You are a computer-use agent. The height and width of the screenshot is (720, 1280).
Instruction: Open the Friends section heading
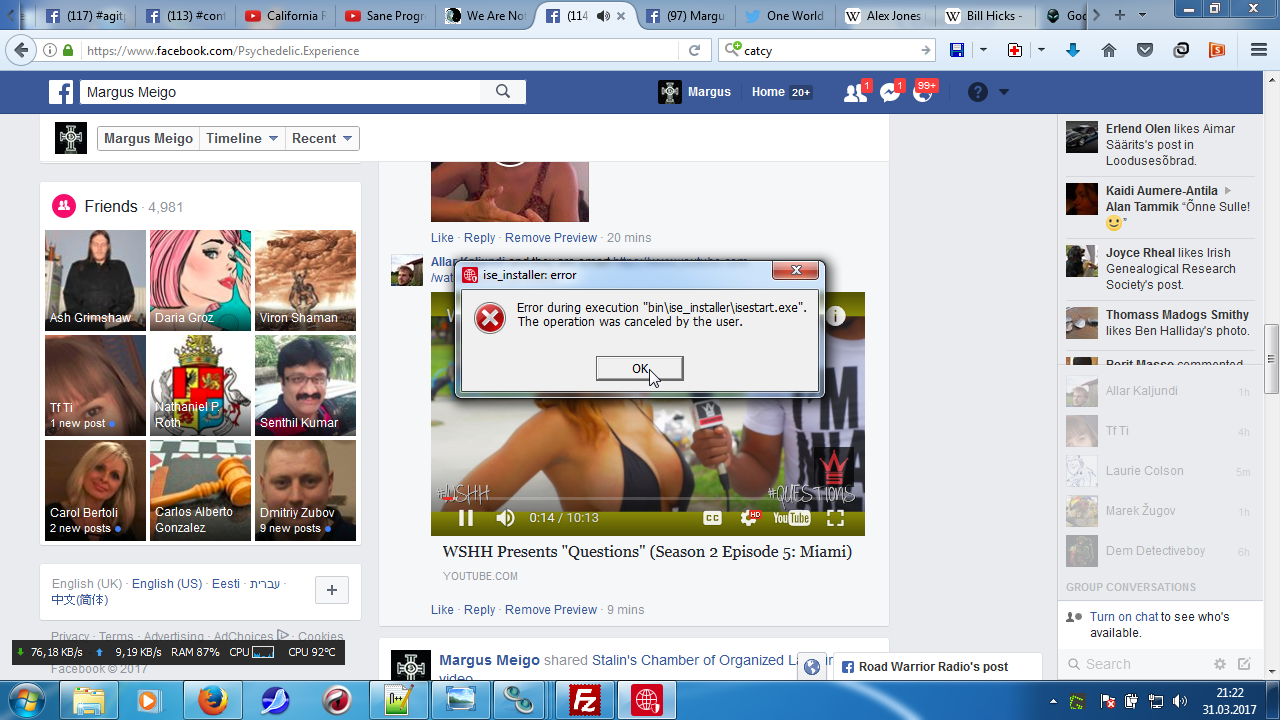(x=111, y=207)
